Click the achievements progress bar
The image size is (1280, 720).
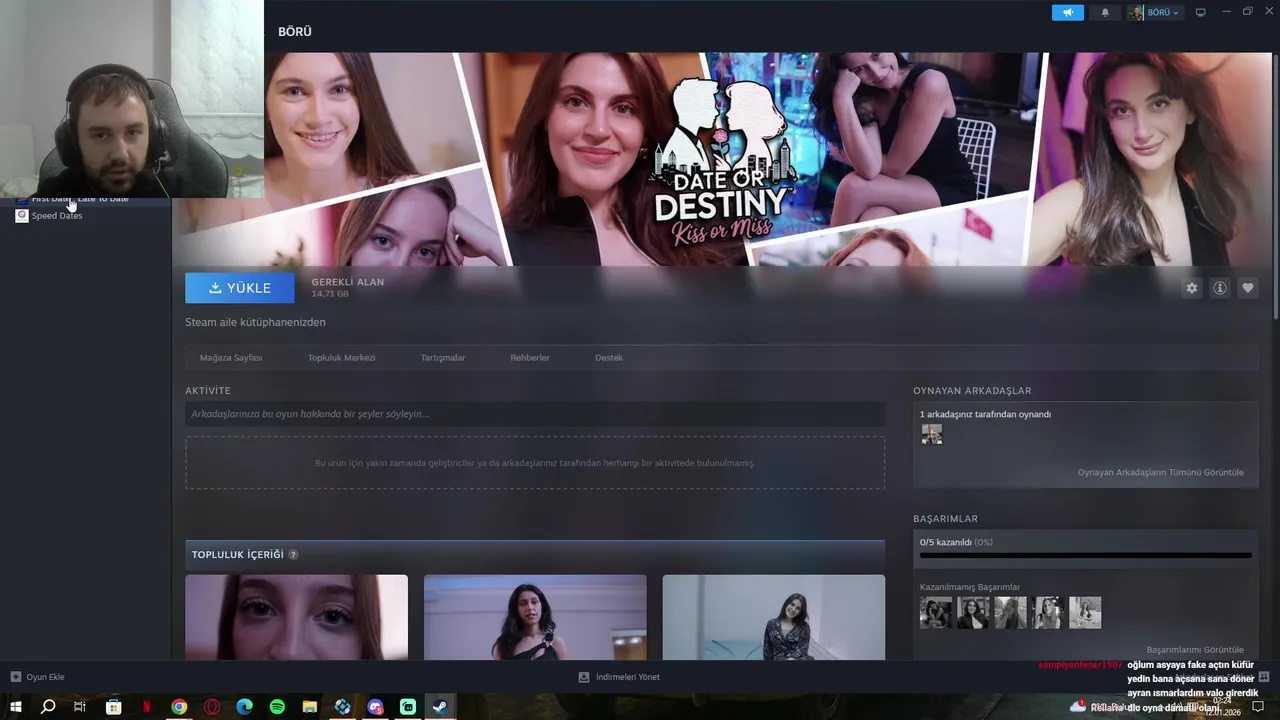[1085, 555]
